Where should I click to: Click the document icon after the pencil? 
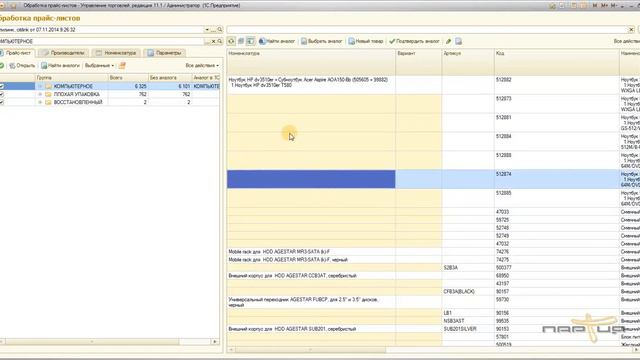(458, 41)
